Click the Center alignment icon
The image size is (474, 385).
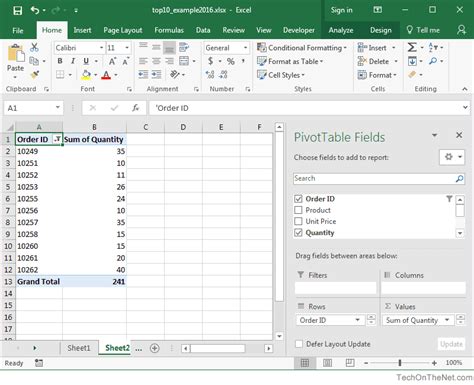[156, 61]
